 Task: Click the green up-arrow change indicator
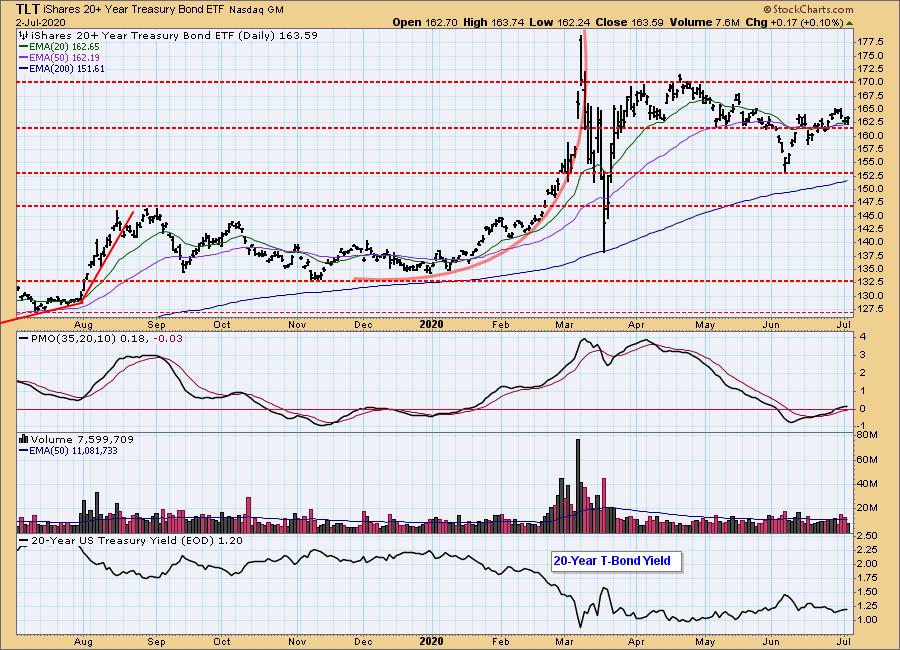click(x=849, y=23)
